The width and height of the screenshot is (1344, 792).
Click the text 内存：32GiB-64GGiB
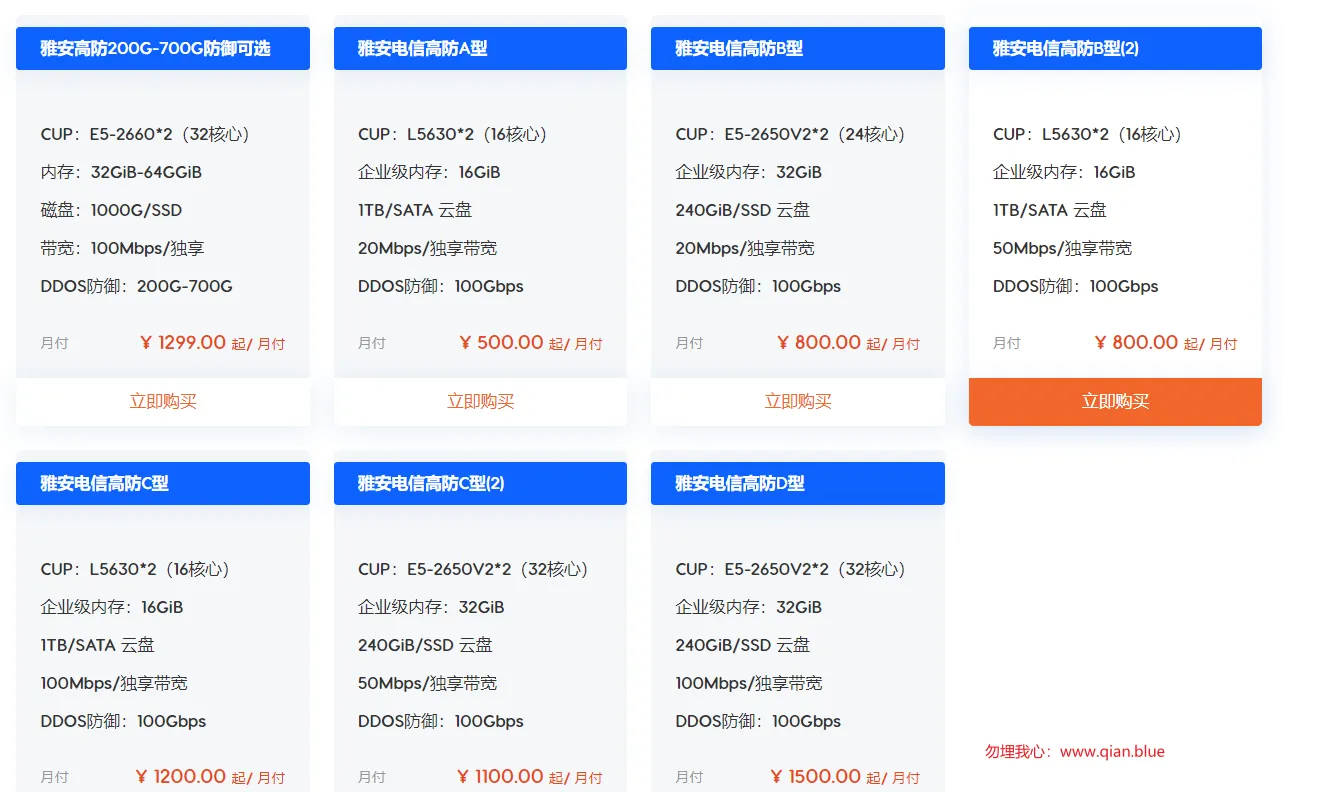click(x=121, y=172)
